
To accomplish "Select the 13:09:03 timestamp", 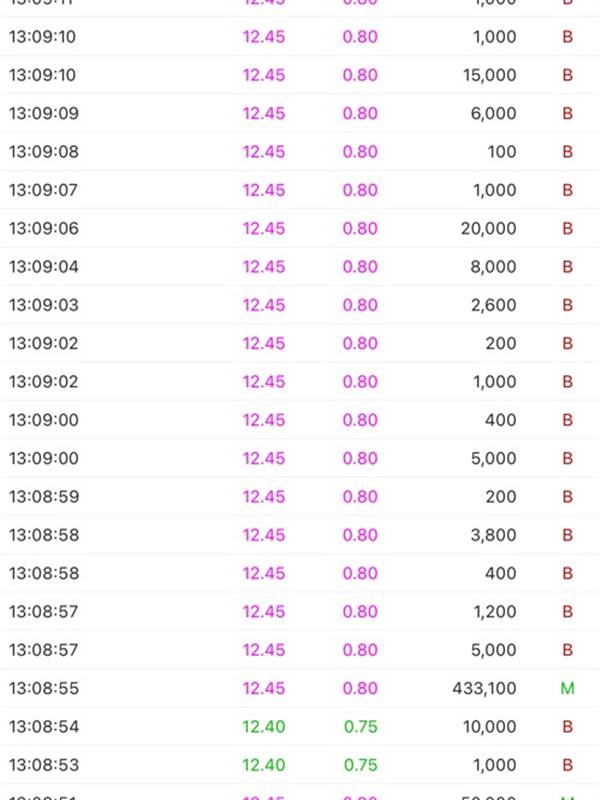I will click(44, 305).
